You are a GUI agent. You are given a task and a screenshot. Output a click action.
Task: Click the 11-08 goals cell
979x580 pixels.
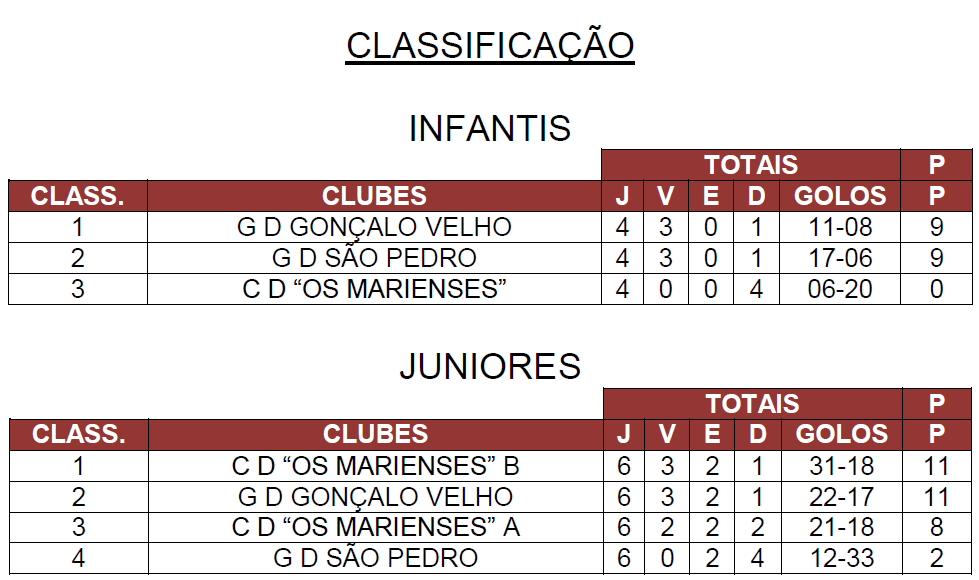(840, 227)
